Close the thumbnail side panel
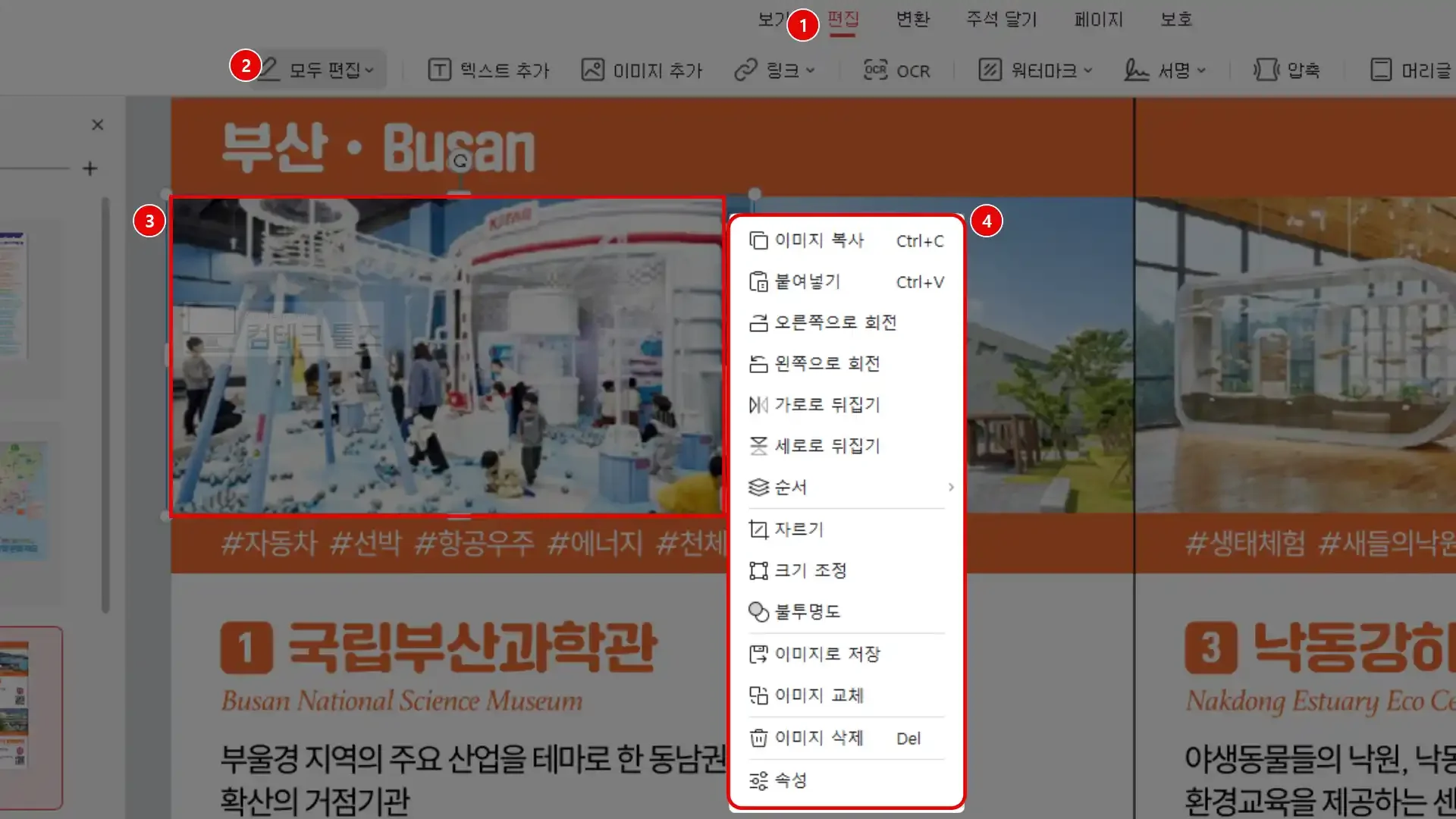 [x=97, y=124]
